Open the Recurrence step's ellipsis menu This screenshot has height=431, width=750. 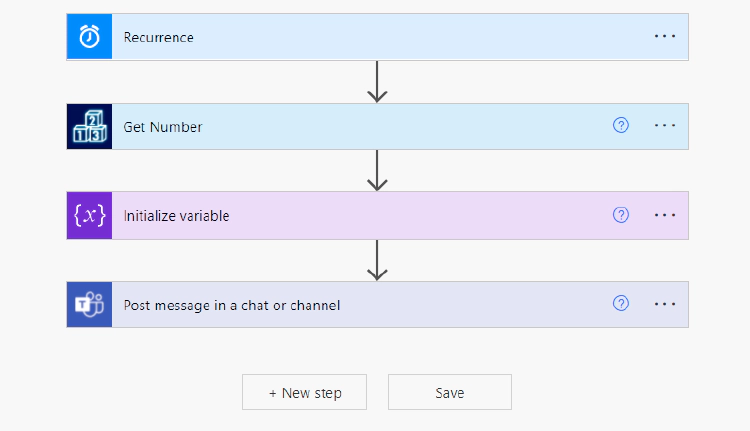[x=665, y=36]
